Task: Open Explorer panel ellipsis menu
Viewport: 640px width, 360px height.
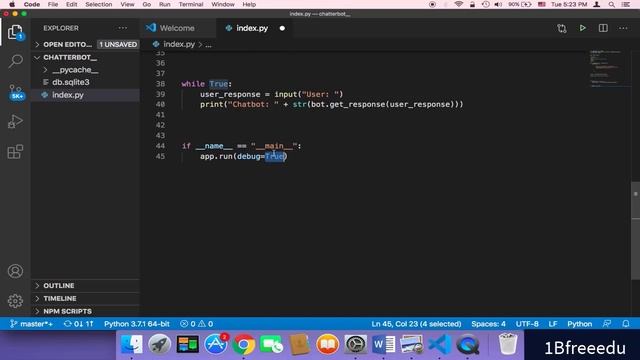Action: click(x=122, y=28)
